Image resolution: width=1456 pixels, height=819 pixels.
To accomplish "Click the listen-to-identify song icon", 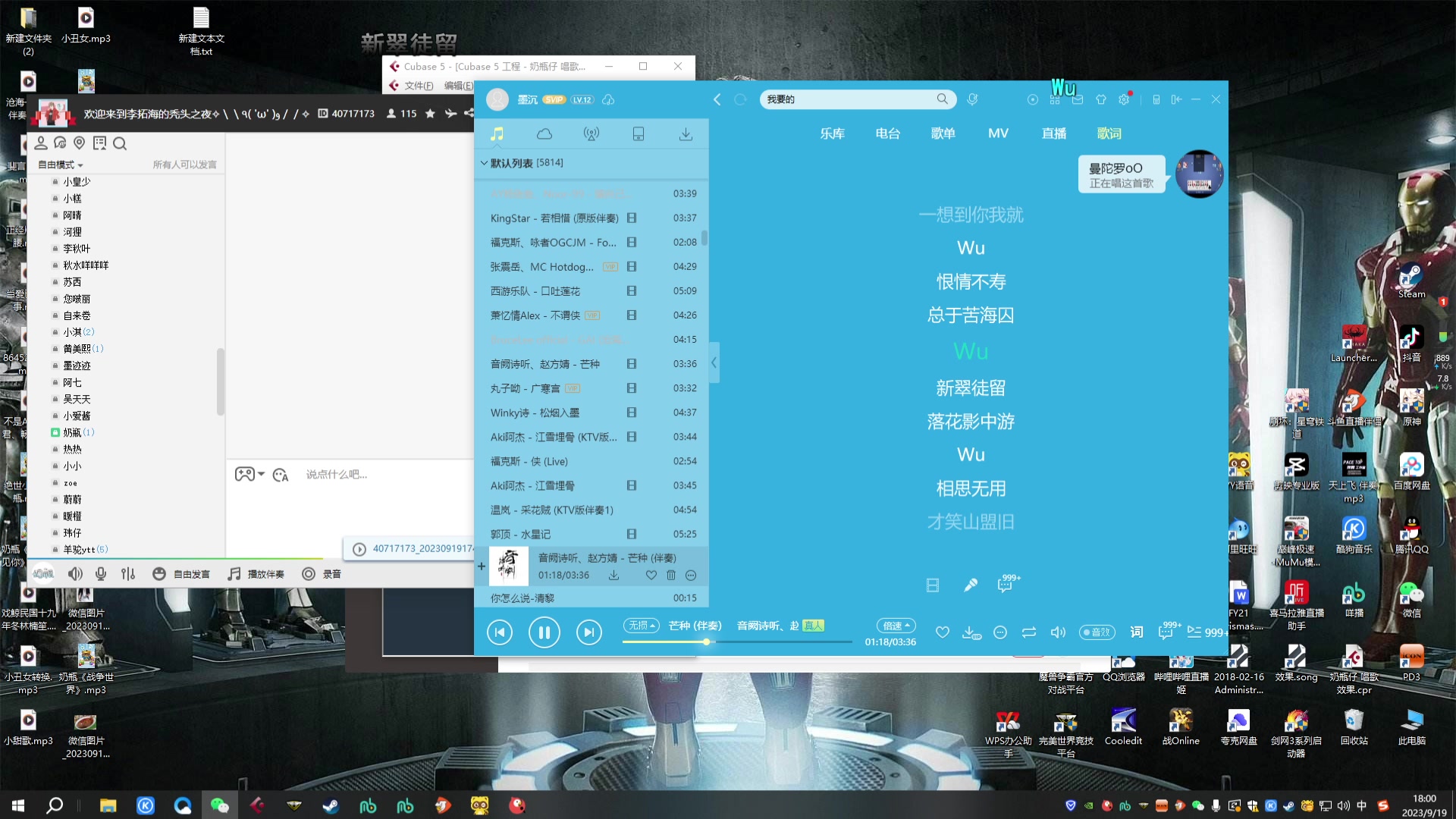I will coord(972,99).
